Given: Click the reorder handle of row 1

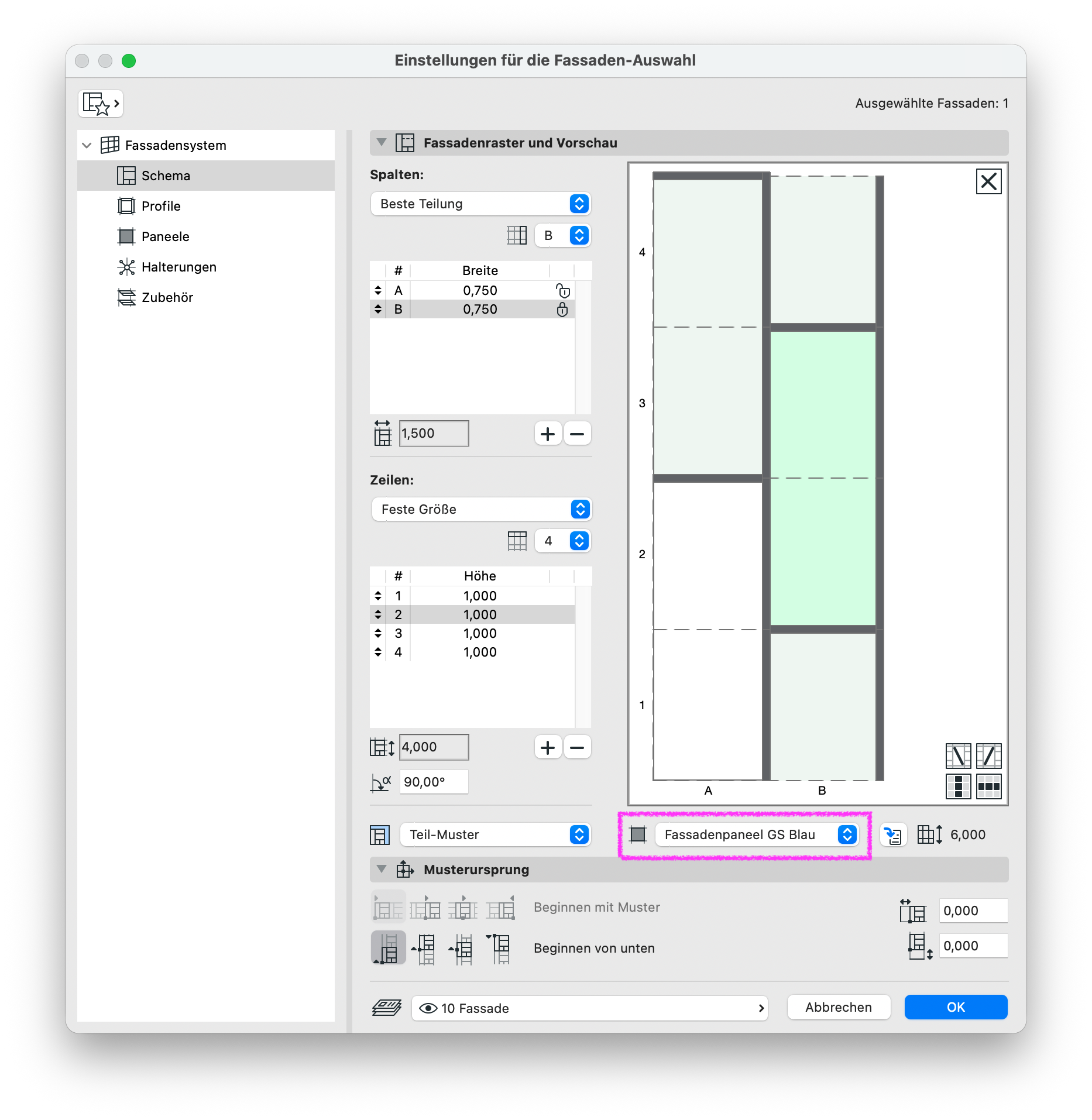Looking at the screenshot, I should coord(378,596).
